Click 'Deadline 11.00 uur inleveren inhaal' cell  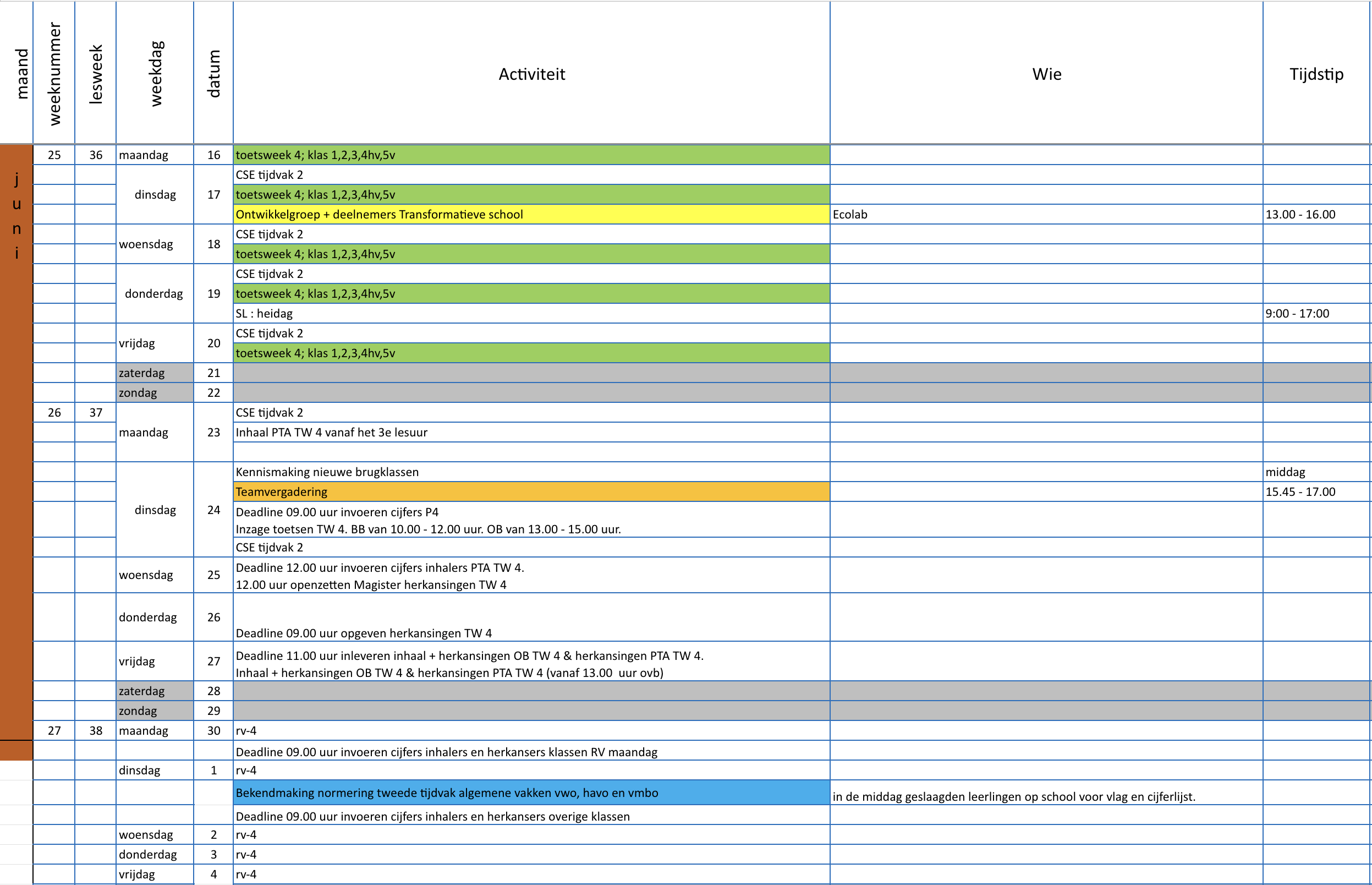(531, 662)
